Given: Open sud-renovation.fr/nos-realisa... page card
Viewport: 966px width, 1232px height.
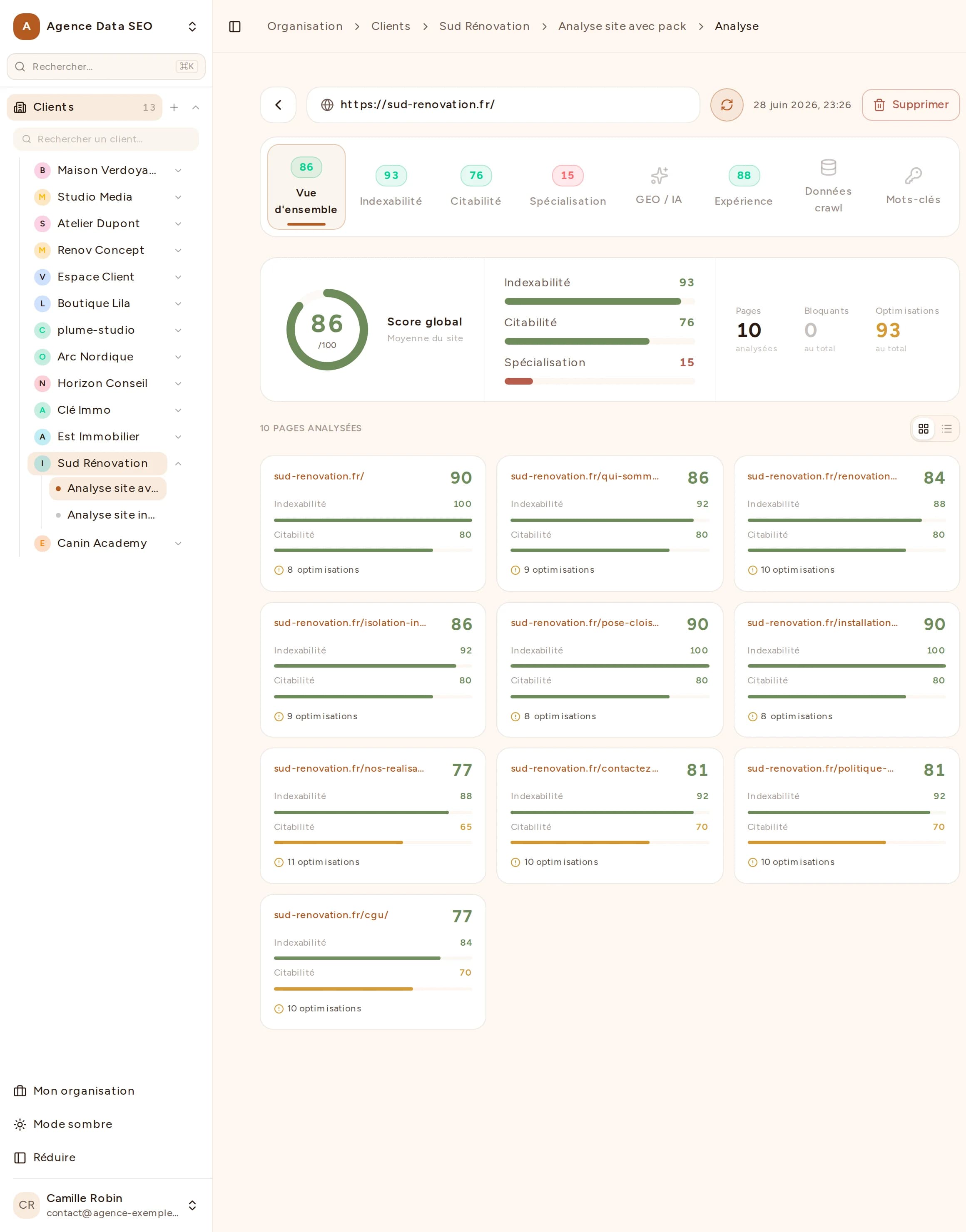Looking at the screenshot, I should tap(373, 816).
